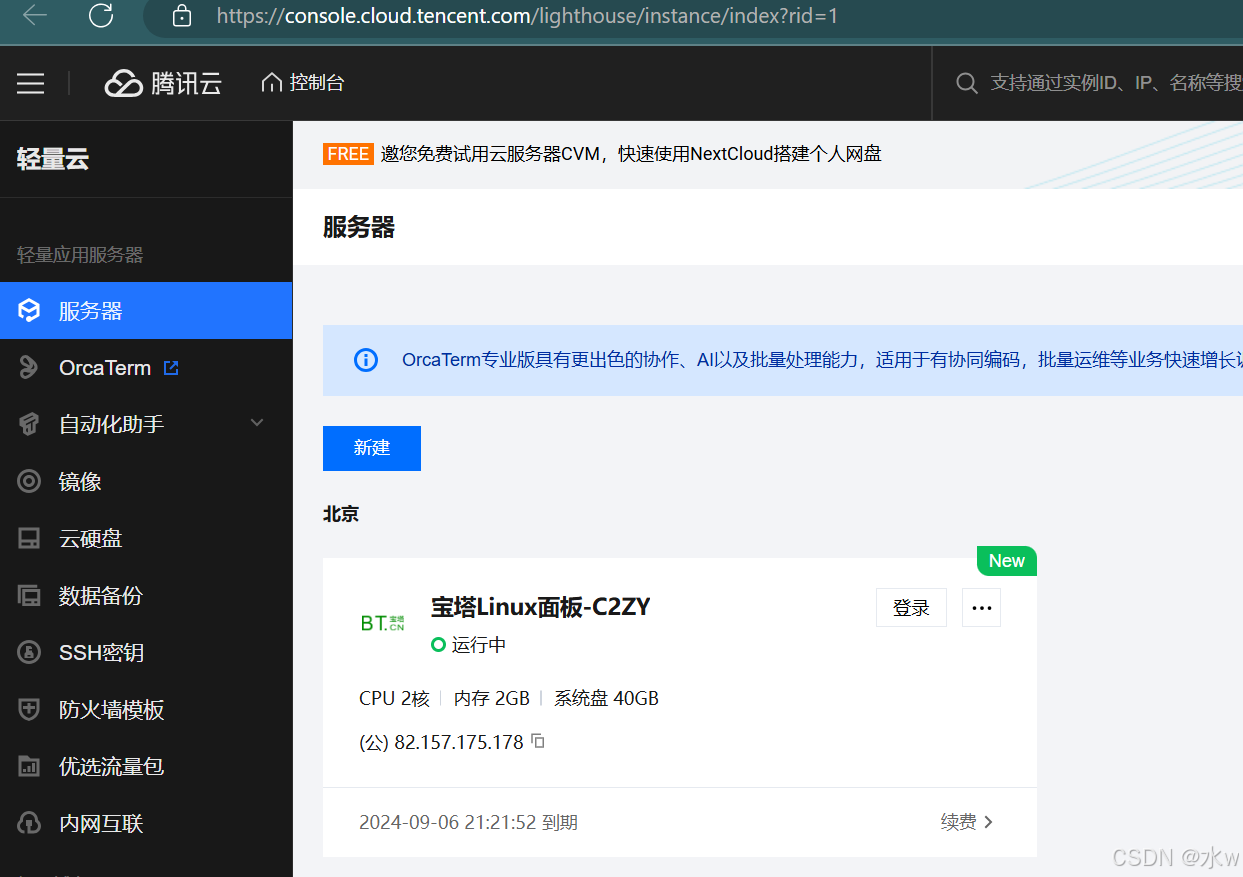Click the search magnifier icon
This screenshot has height=877, width=1243.
pyautogui.click(x=966, y=83)
